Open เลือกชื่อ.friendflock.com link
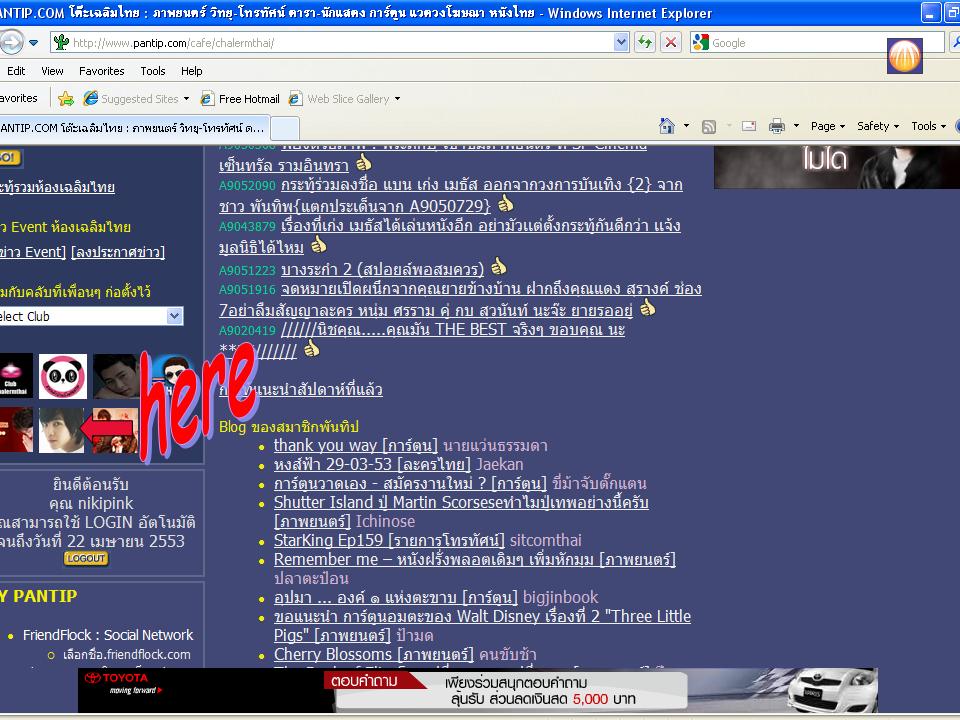The height and width of the screenshot is (720, 960). pyautogui.click(x=127, y=654)
